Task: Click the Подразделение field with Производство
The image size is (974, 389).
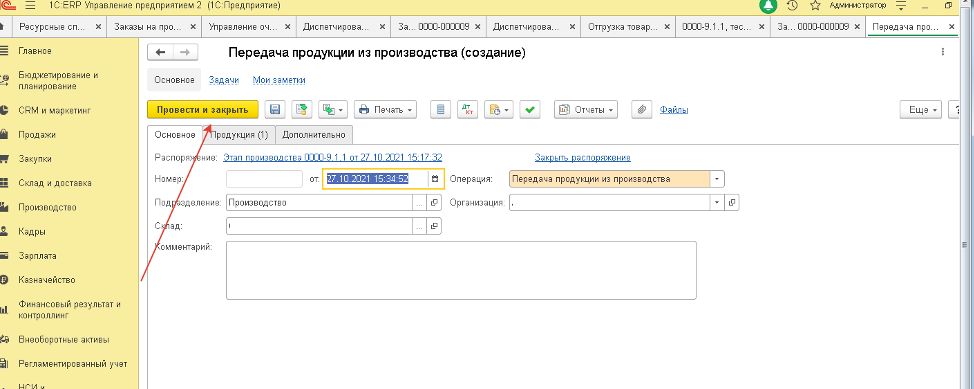Action: (320, 203)
